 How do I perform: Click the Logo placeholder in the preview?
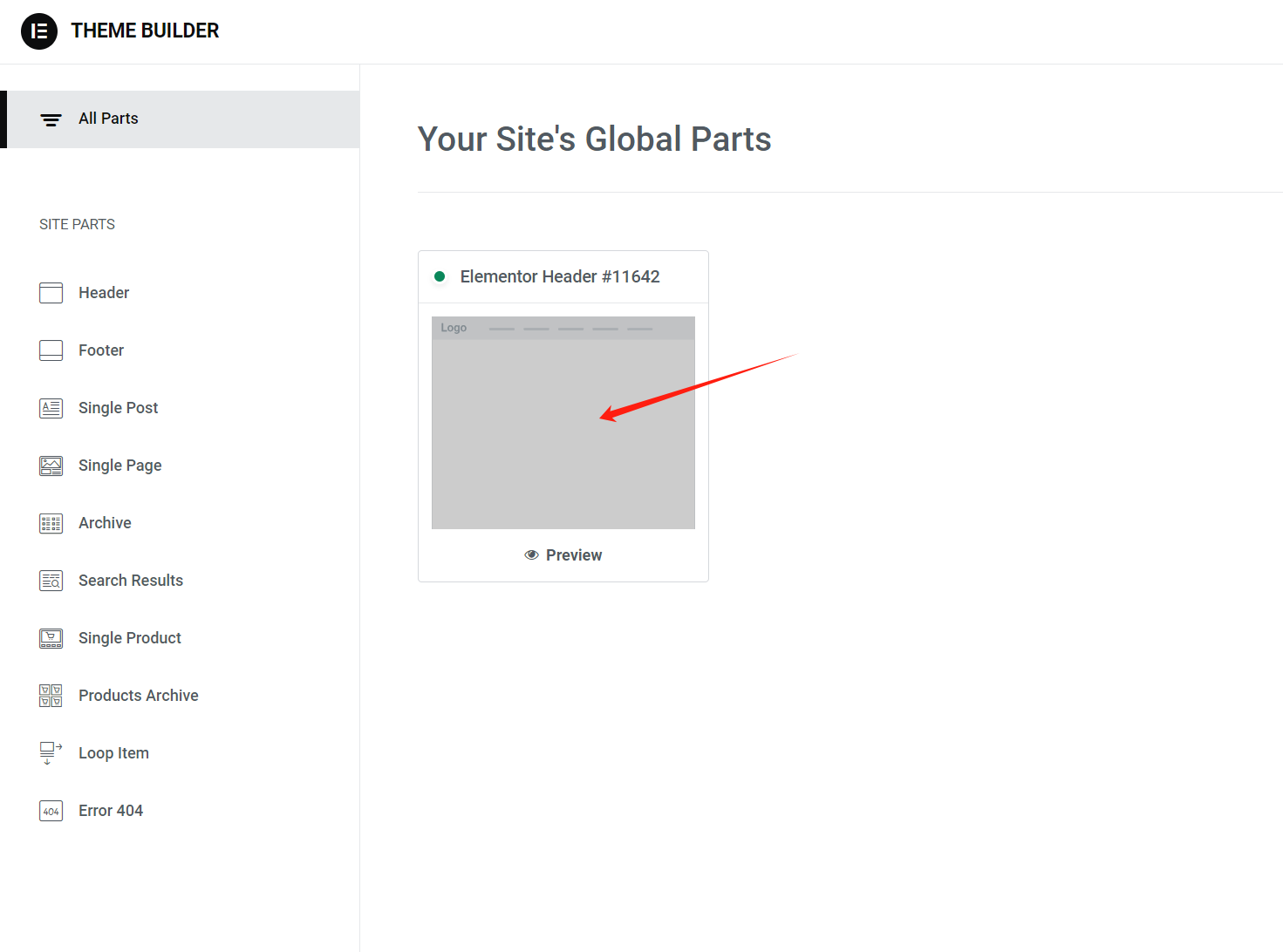click(x=454, y=327)
